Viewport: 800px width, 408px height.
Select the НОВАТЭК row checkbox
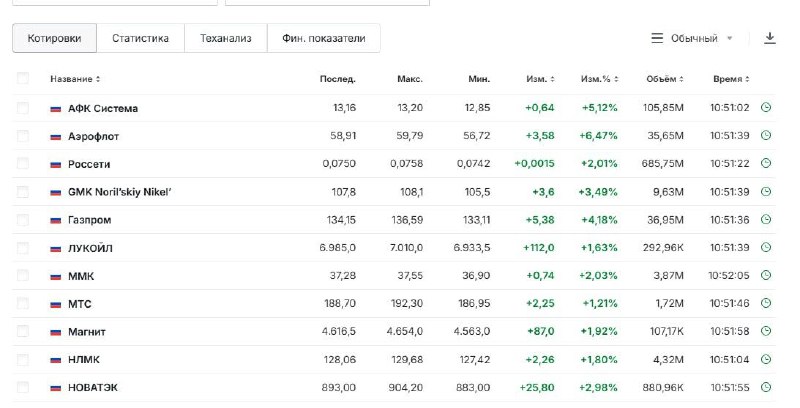[x=23, y=387]
